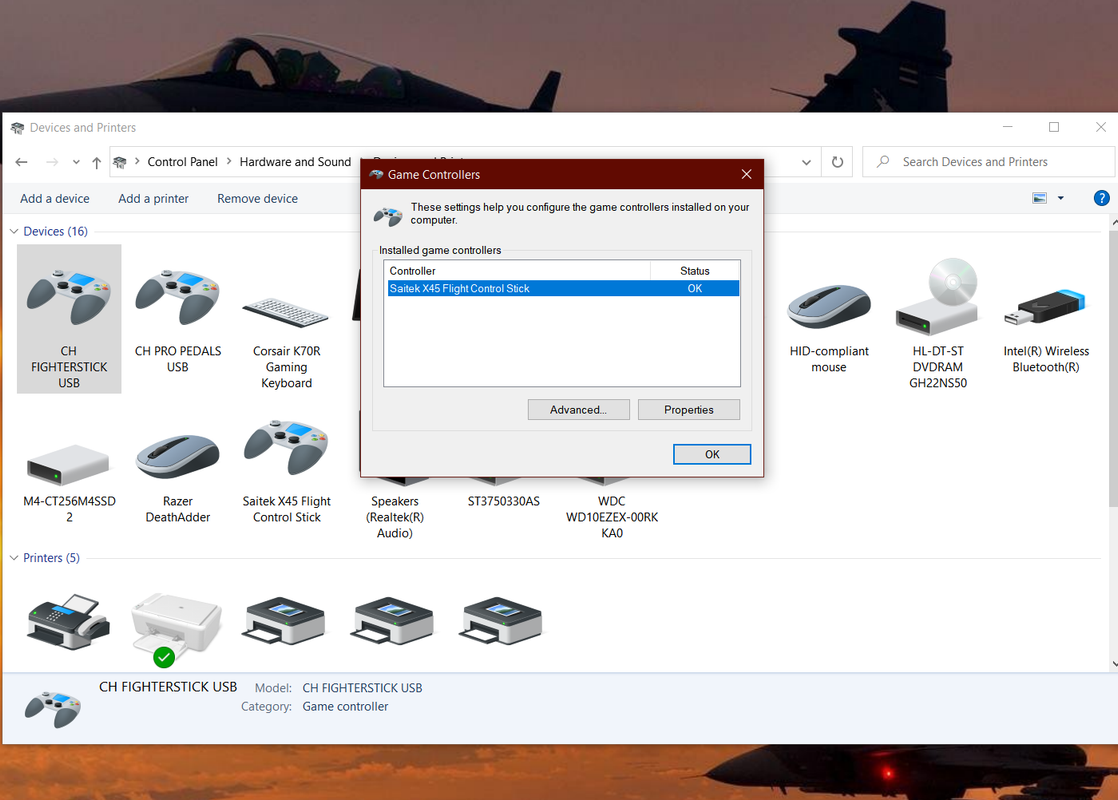Viewport: 1118px width, 800px height.
Task: Go back with the back arrow
Action: click(21, 162)
